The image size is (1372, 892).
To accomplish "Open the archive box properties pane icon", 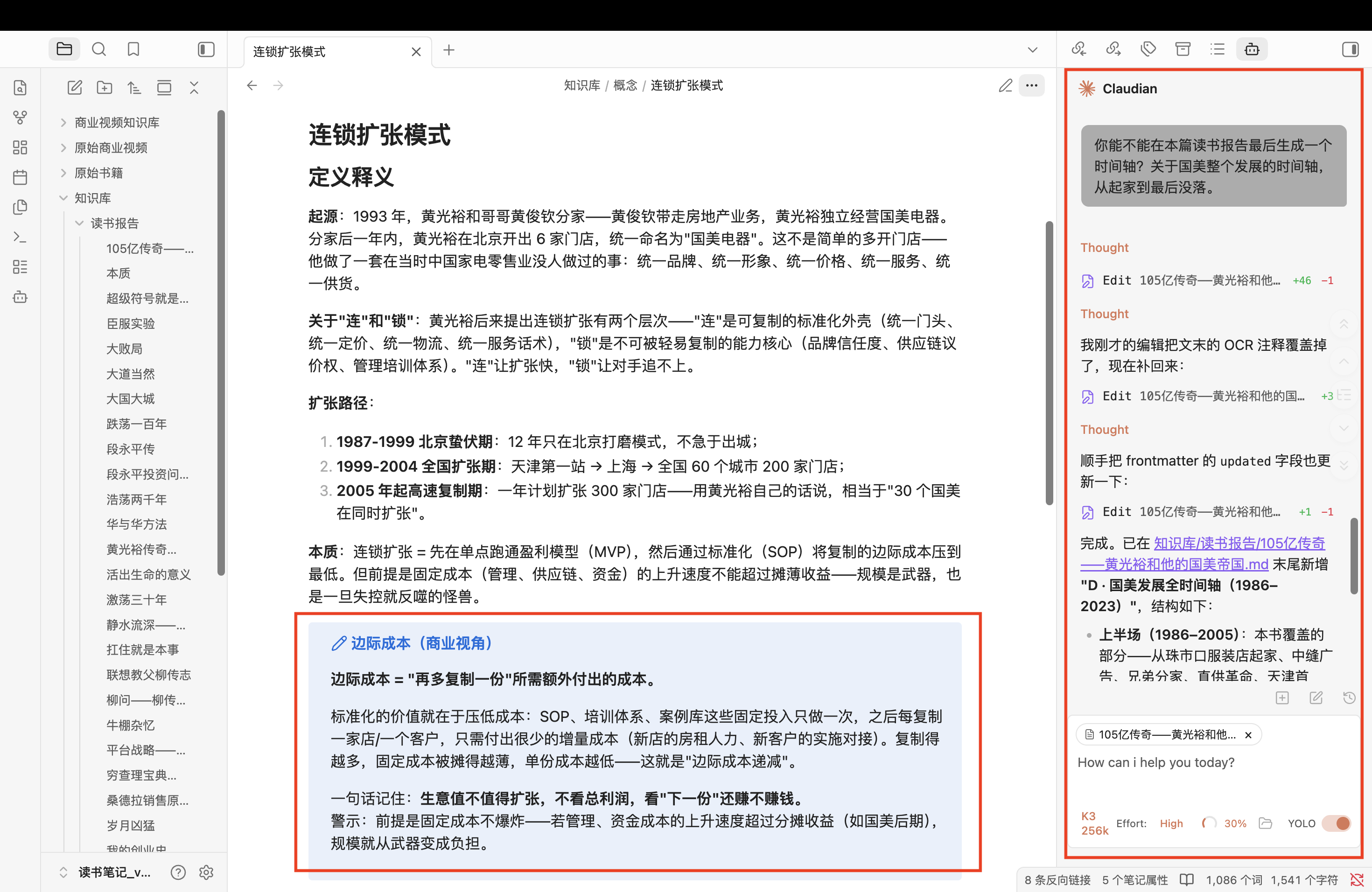I will (1183, 49).
